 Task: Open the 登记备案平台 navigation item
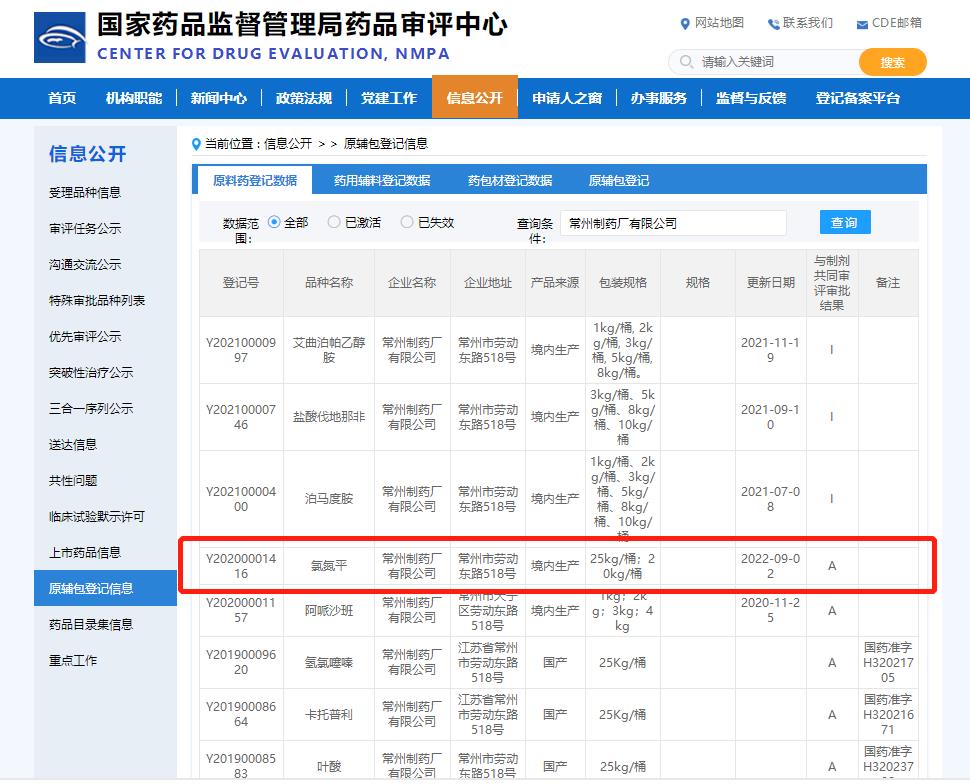tap(857, 98)
